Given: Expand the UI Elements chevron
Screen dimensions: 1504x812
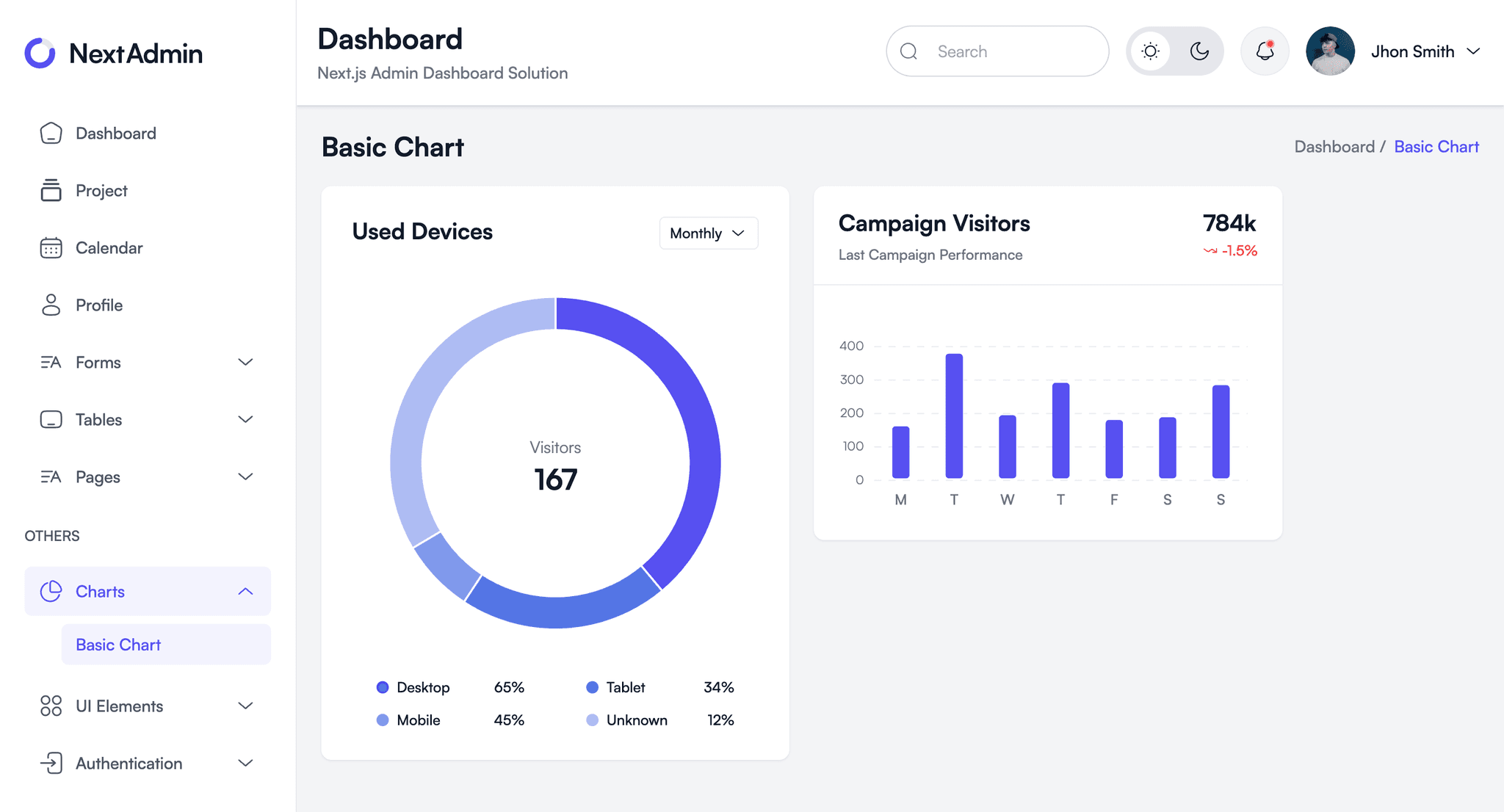Looking at the screenshot, I should 246,706.
